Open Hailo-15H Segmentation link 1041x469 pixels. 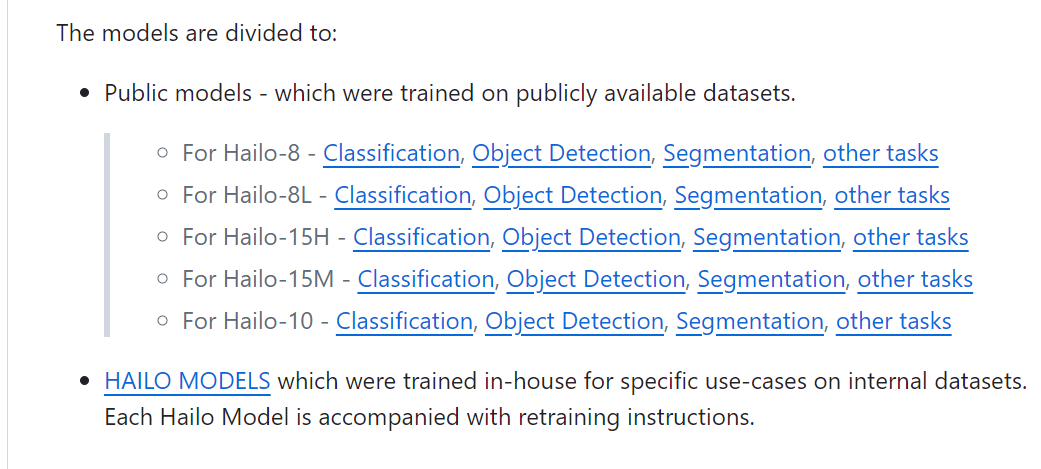click(766, 237)
